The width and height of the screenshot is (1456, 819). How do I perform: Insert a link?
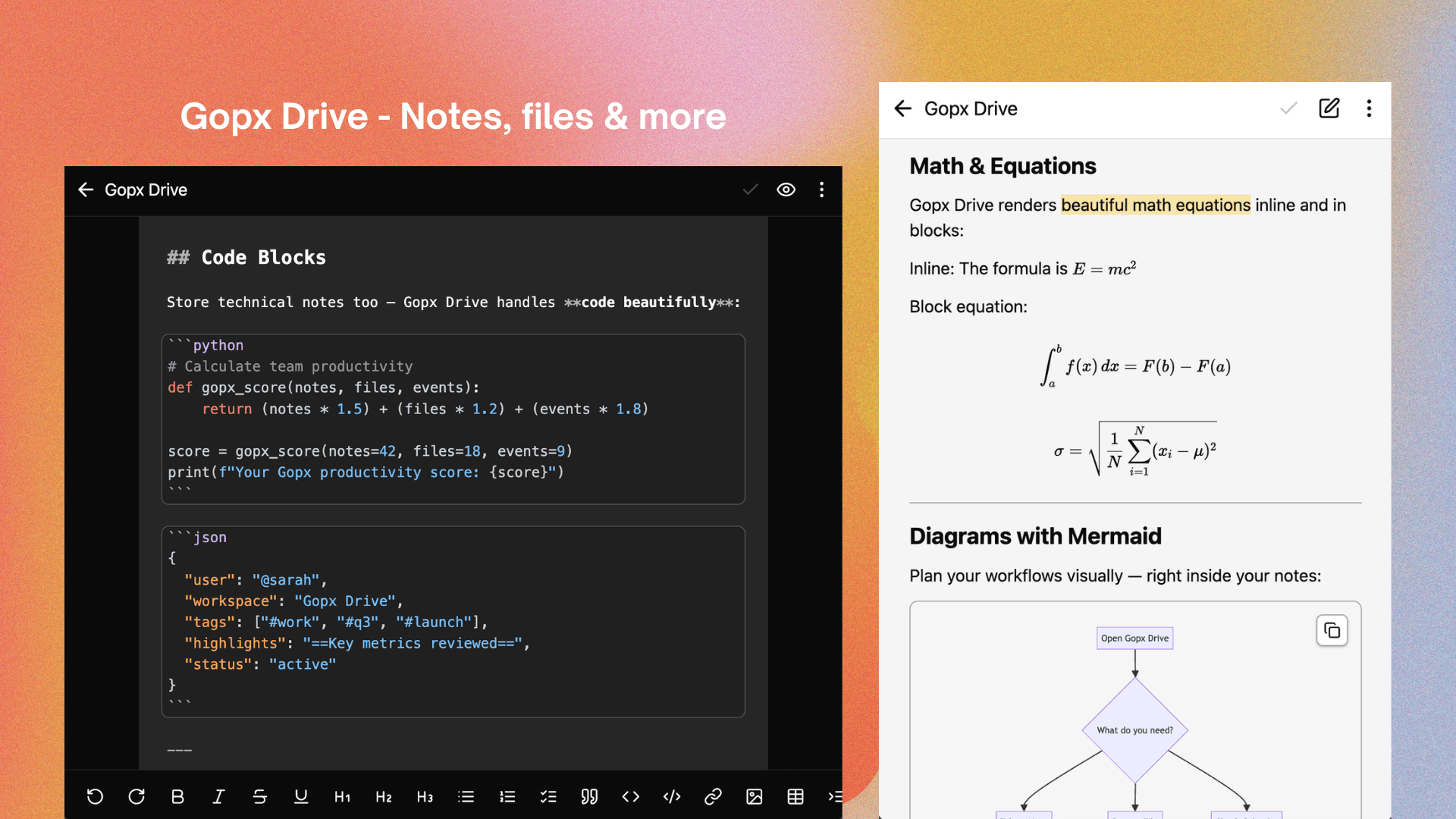[x=713, y=796]
